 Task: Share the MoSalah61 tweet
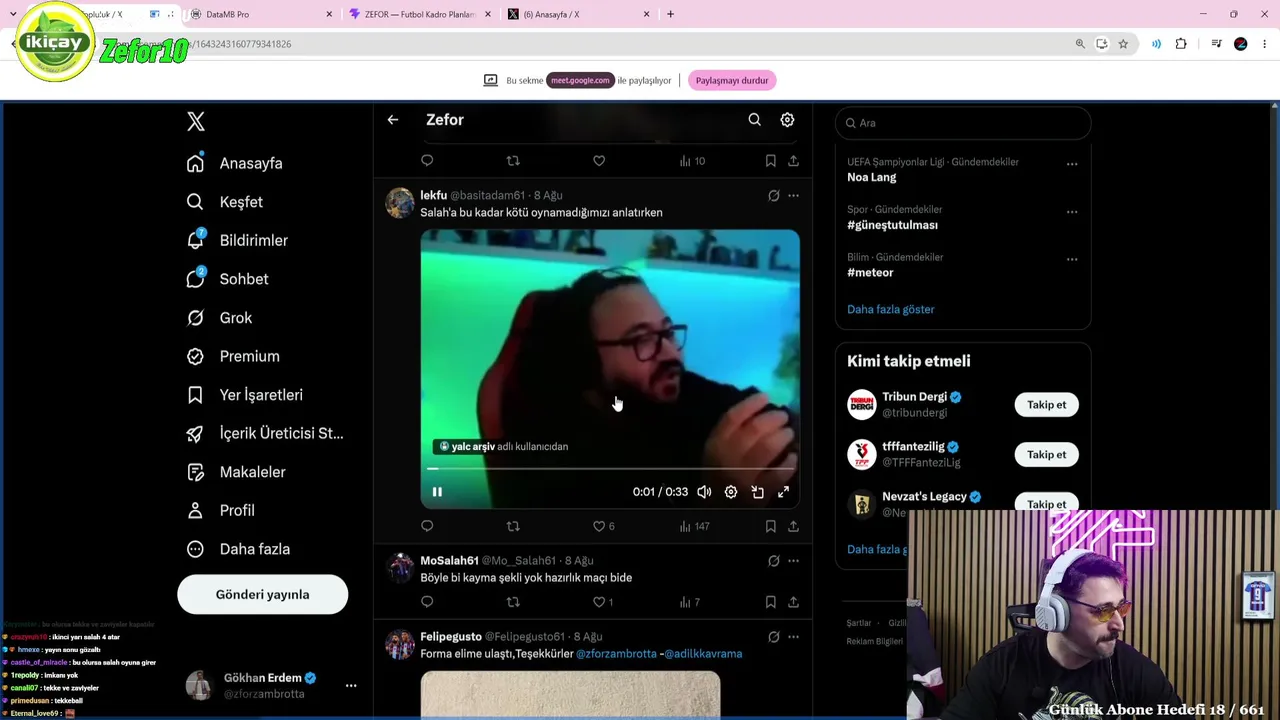point(793,602)
